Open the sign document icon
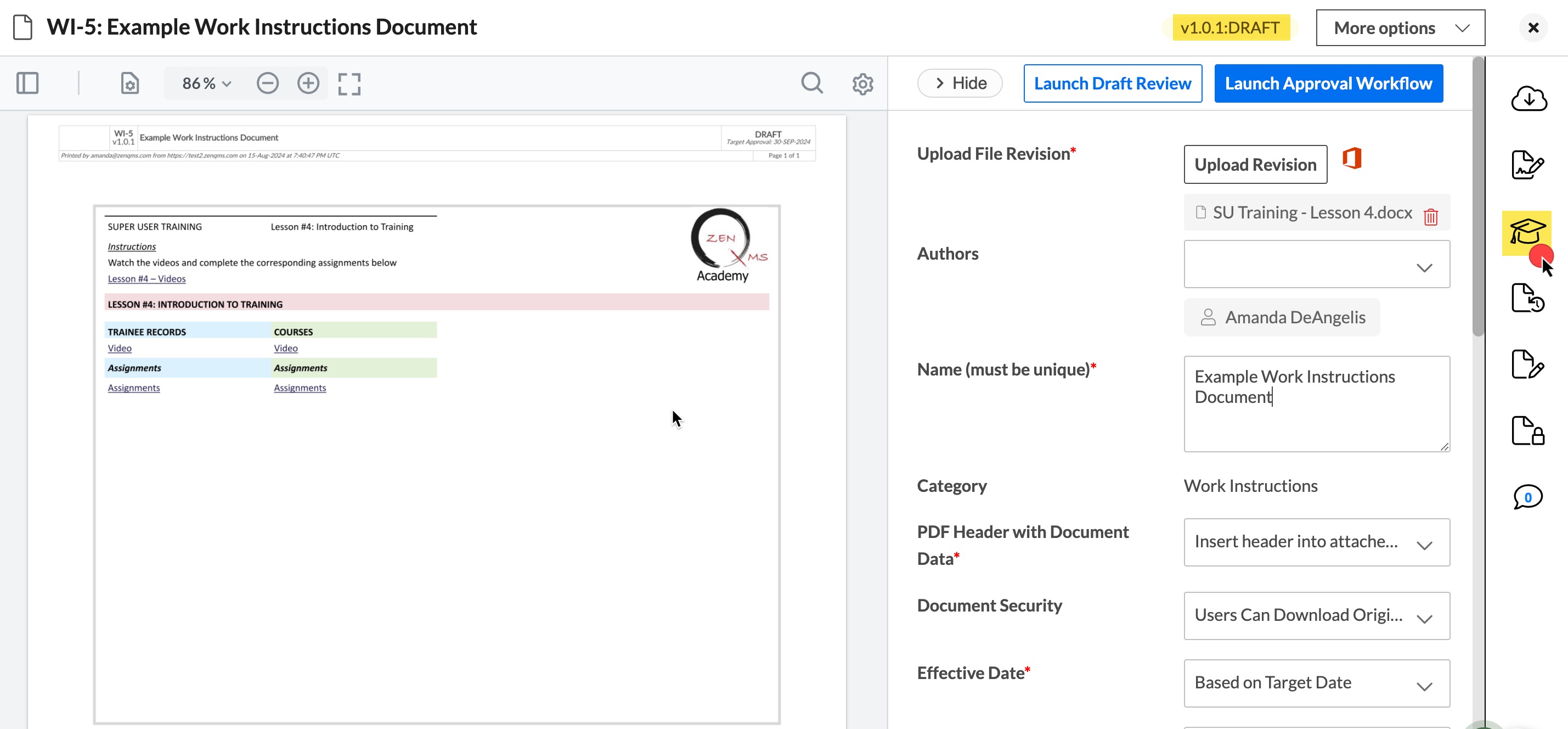 [x=1527, y=165]
